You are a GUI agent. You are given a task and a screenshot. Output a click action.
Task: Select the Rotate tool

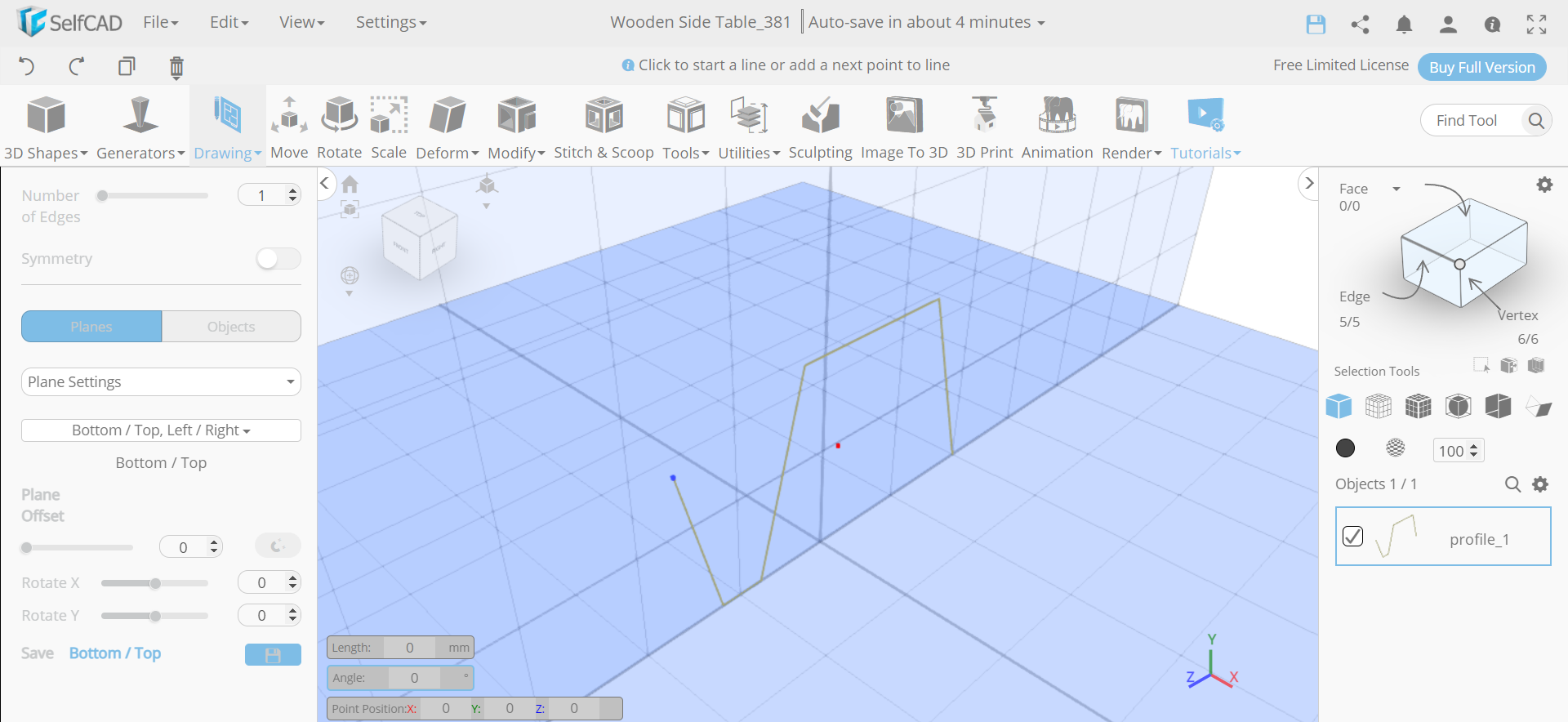click(339, 127)
